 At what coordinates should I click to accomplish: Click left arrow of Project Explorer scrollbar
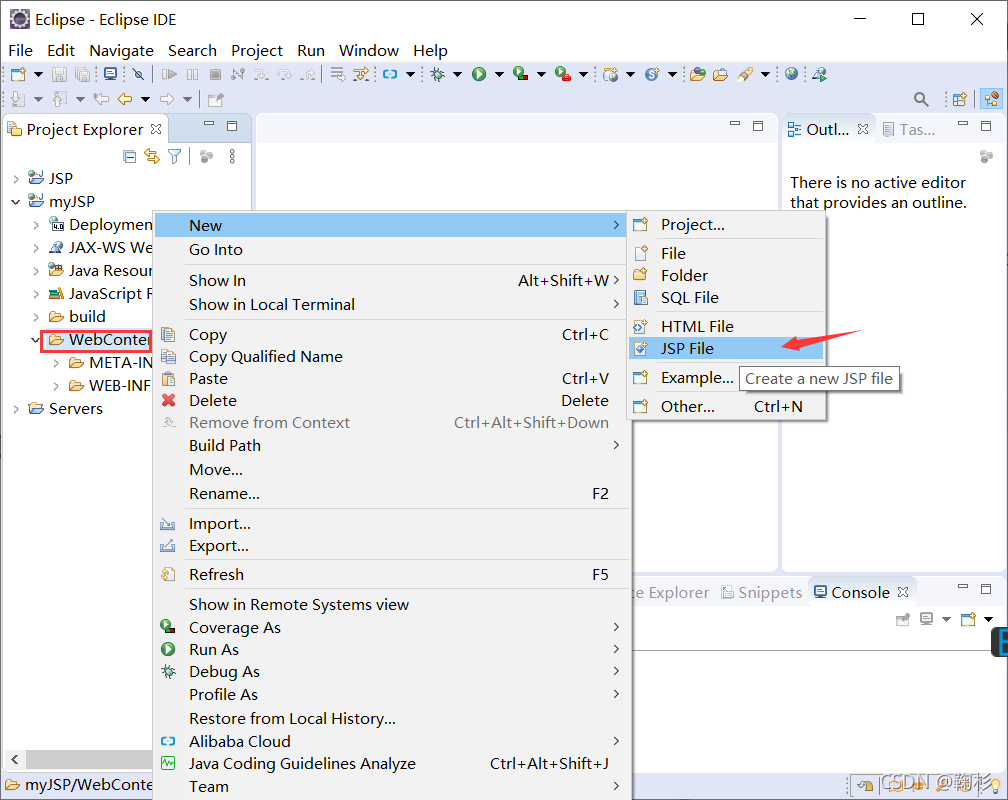click(15, 759)
